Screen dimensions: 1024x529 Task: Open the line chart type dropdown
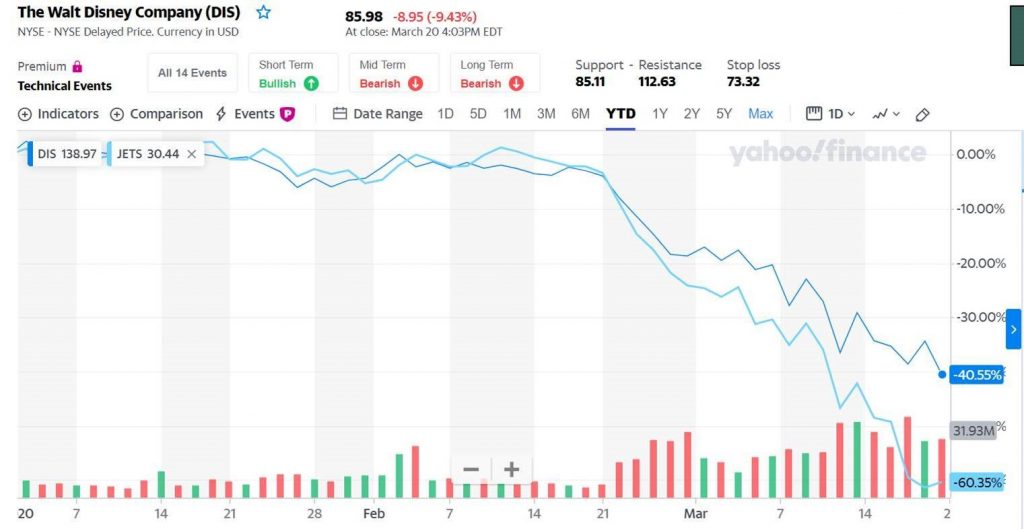(886, 114)
